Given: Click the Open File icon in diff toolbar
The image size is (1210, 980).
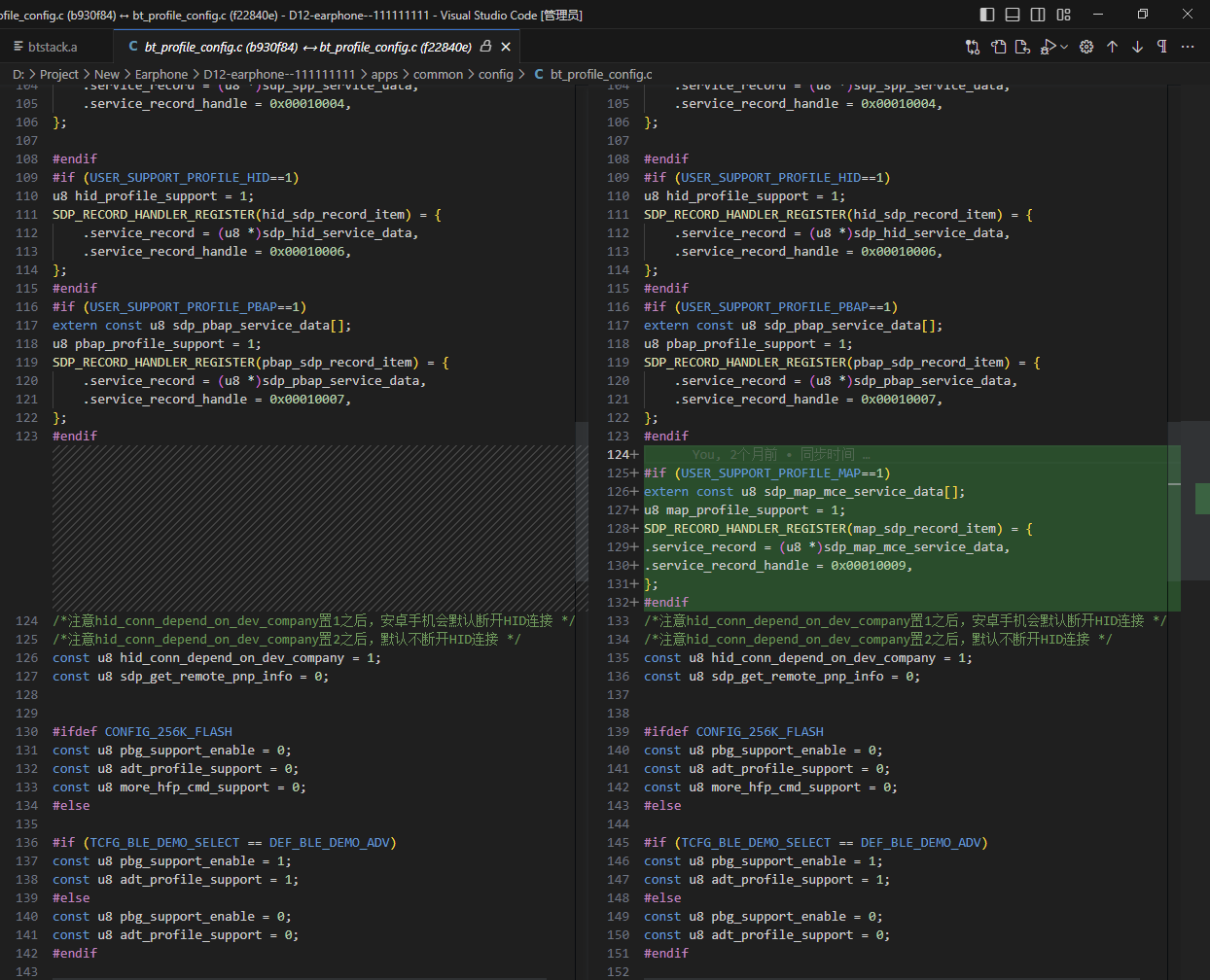Looking at the screenshot, I should (x=998, y=47).
